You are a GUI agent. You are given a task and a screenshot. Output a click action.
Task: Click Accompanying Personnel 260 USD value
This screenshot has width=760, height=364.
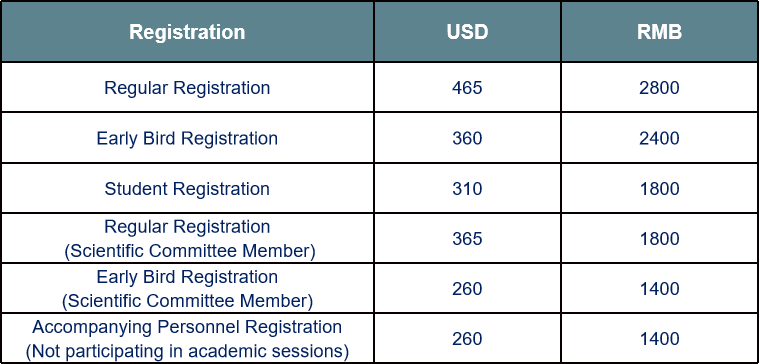point(467,339)
